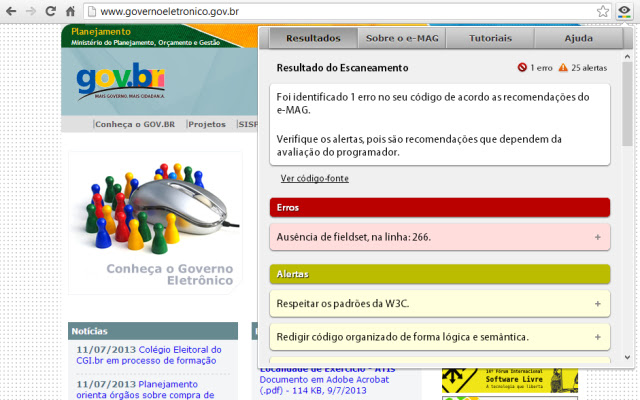Select the Ajuda tab

point(578,38)
